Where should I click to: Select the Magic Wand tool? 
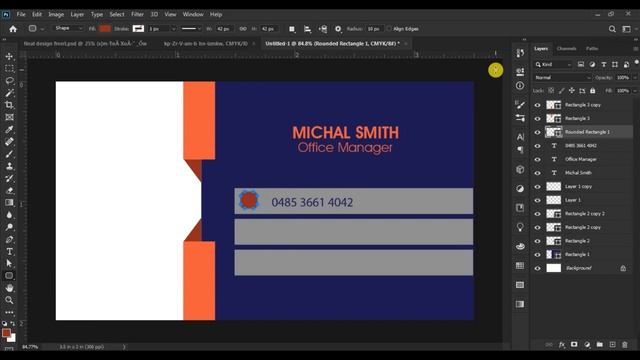click(x=9, y=93)
